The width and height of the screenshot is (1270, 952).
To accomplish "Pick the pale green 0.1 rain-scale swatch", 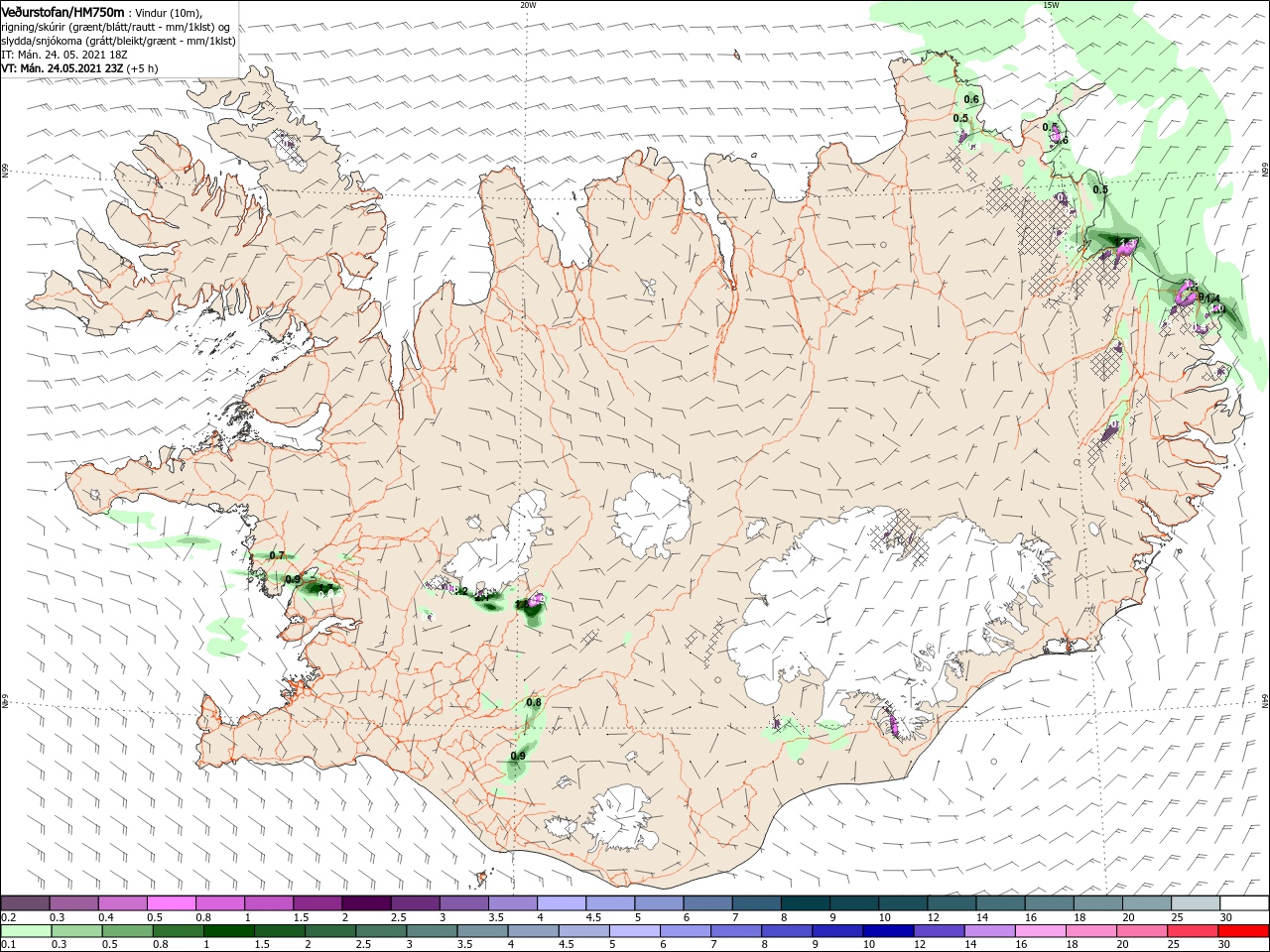I will point(26,930).
